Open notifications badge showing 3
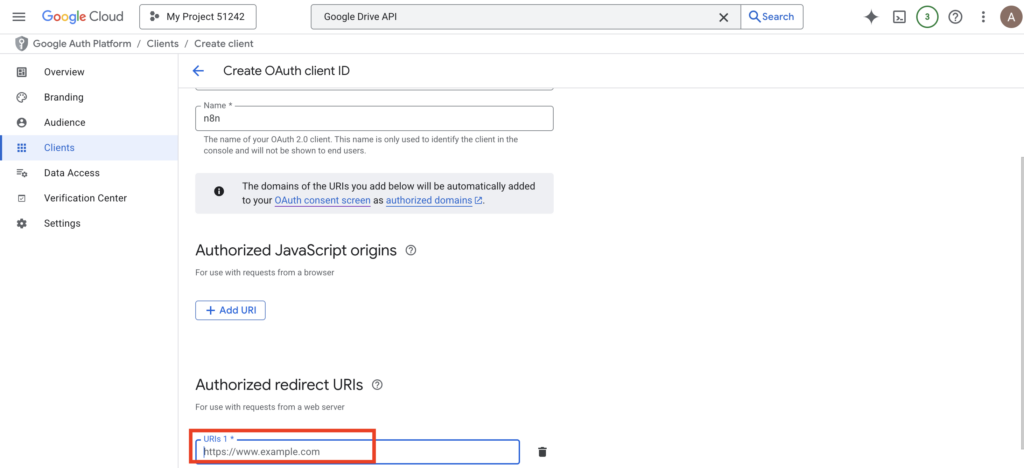 pos(927,17)
